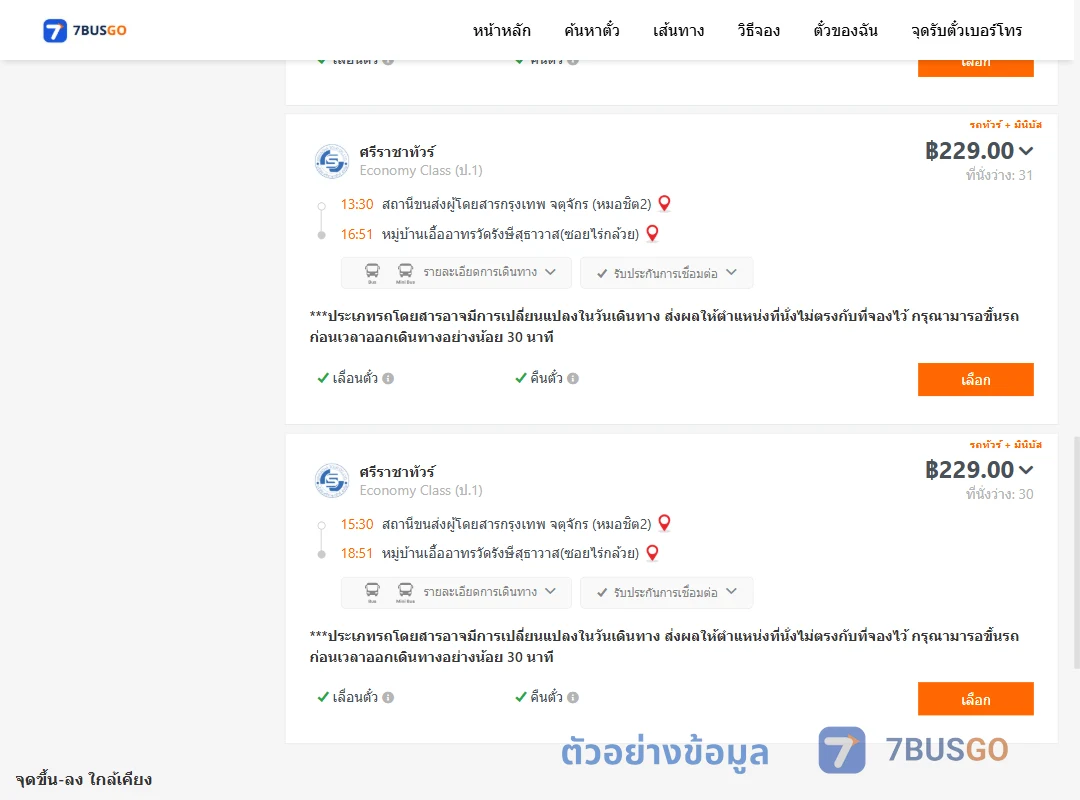Open the จุดรับตั๋วเบอร์โทร menu item
The width and height of the screenshot is (1080, 800).
[966, 30]
